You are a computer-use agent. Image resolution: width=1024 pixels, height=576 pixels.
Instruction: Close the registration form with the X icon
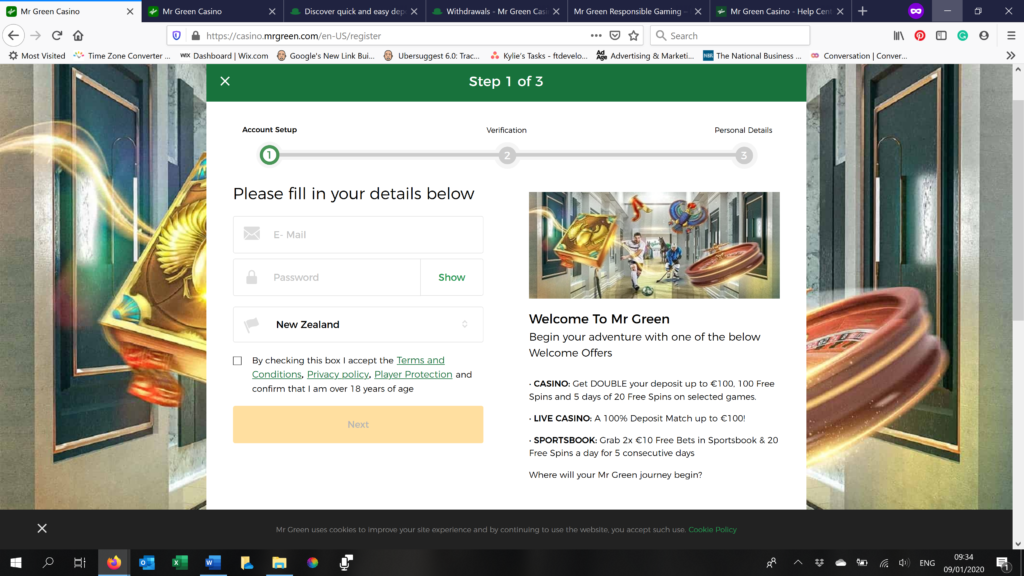pyautogui.click(x=225, y=81)
